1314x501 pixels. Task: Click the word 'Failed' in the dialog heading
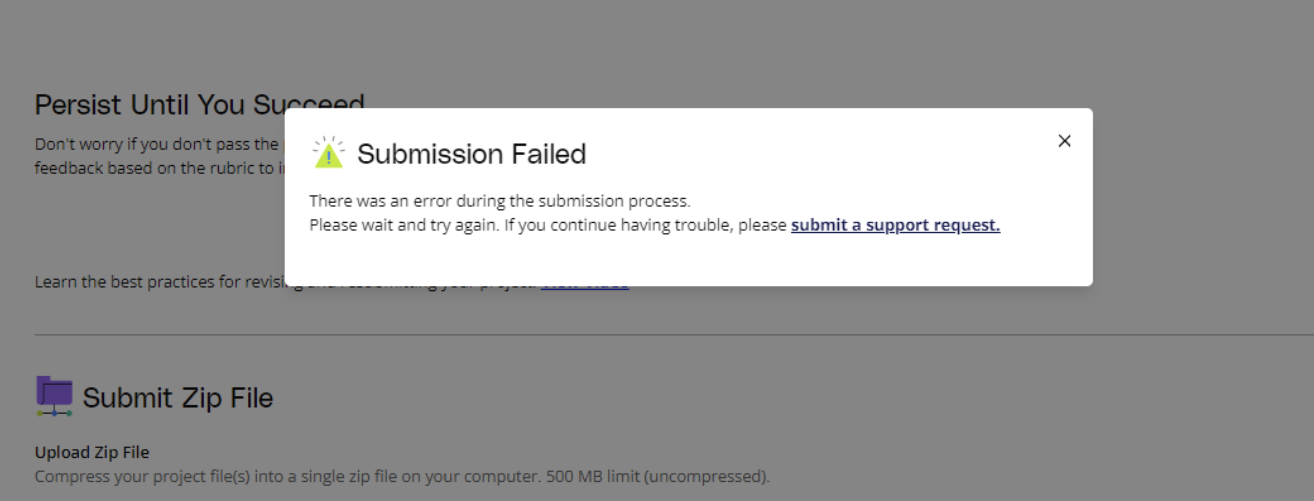click(548, 154)
